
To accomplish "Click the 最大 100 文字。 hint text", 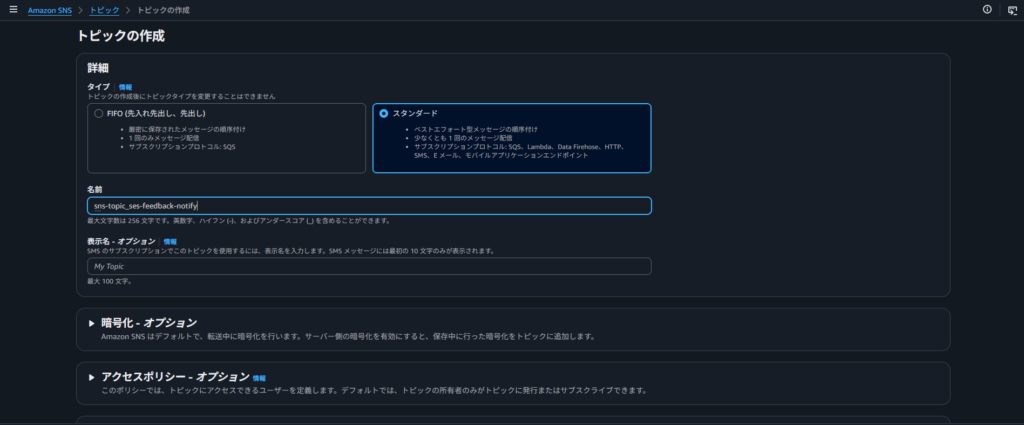I will tap(110, 281).
